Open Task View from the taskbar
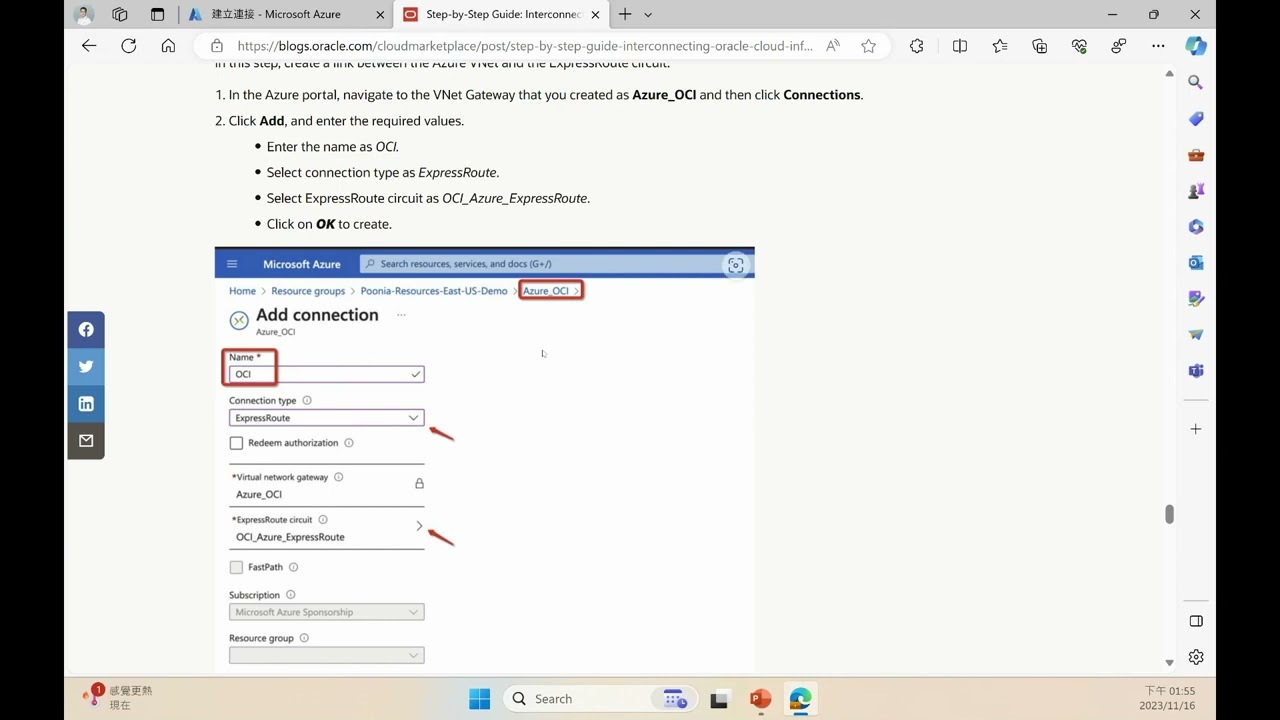 click(x=719, y=699)
